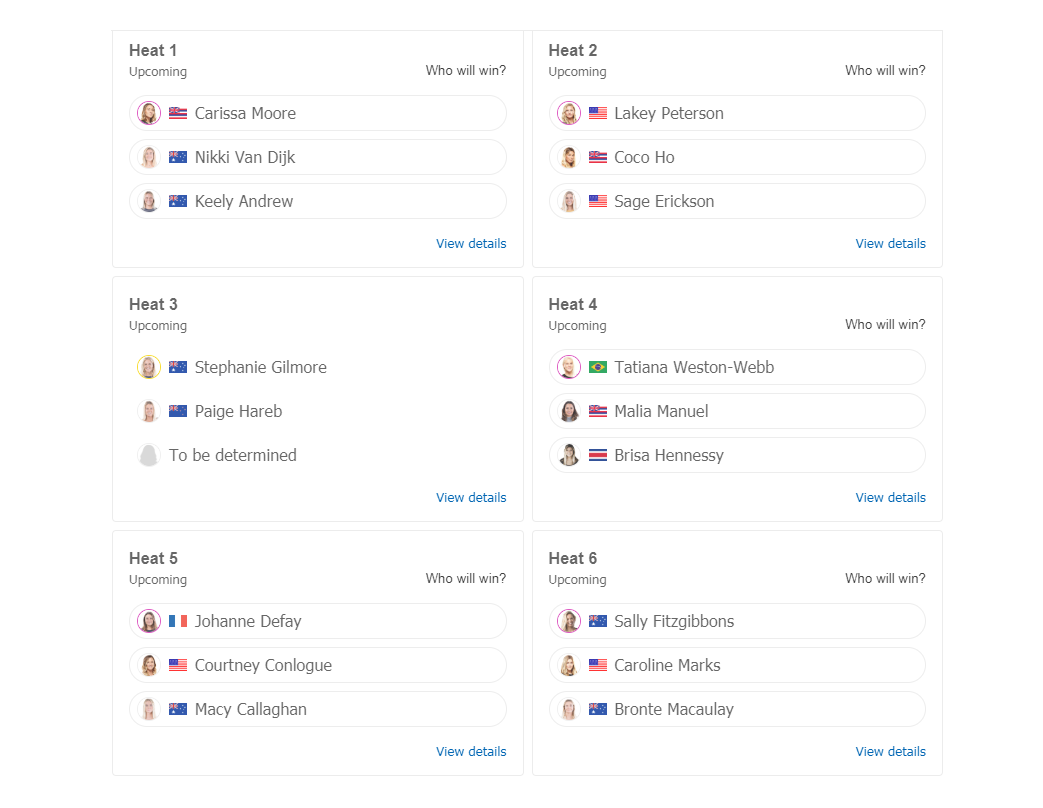Pick Lakey Peterson to win Heat 2
Image resolution: width=1043 pixels, height=808 pixels.
(737, 113)
